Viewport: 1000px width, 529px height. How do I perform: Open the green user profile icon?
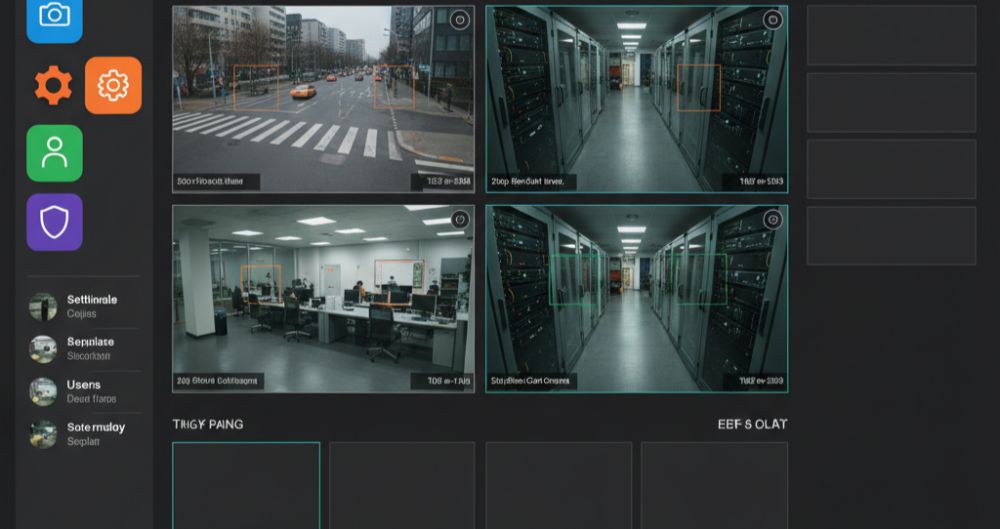(54, 153)
